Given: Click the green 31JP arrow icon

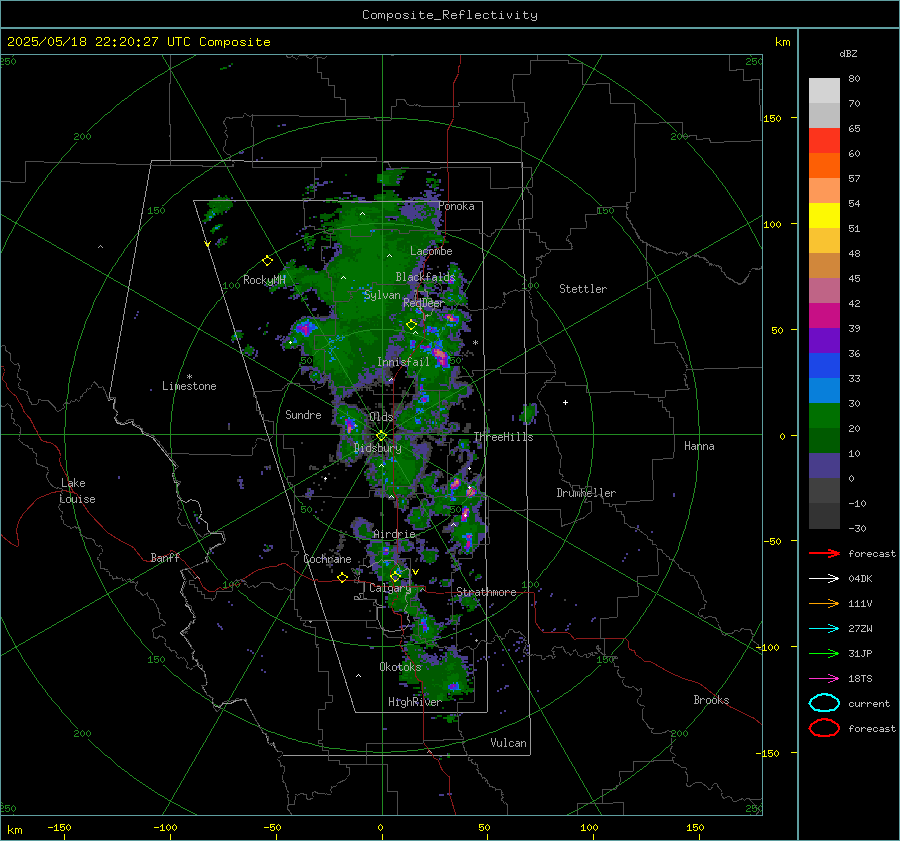Looking at the screenshot, I should tap(824, 653).
